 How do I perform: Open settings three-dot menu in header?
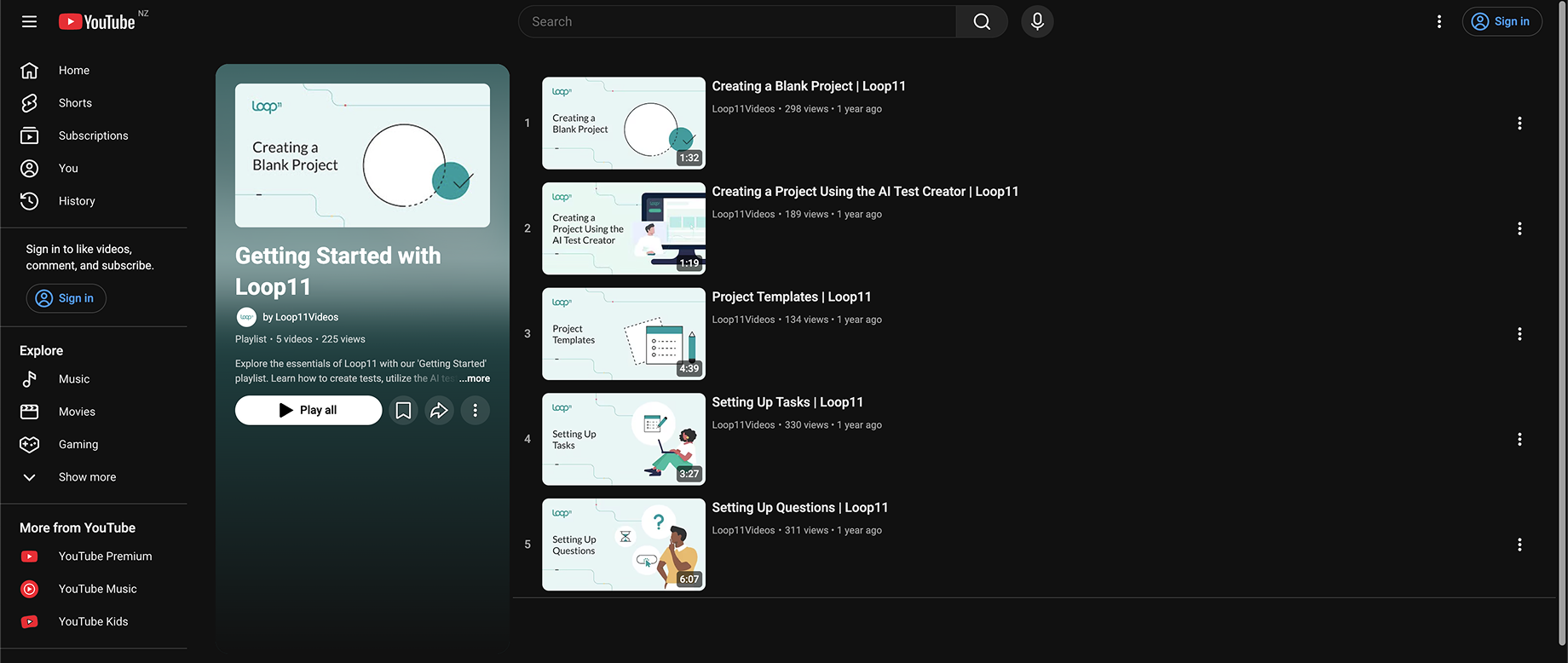1439,21
